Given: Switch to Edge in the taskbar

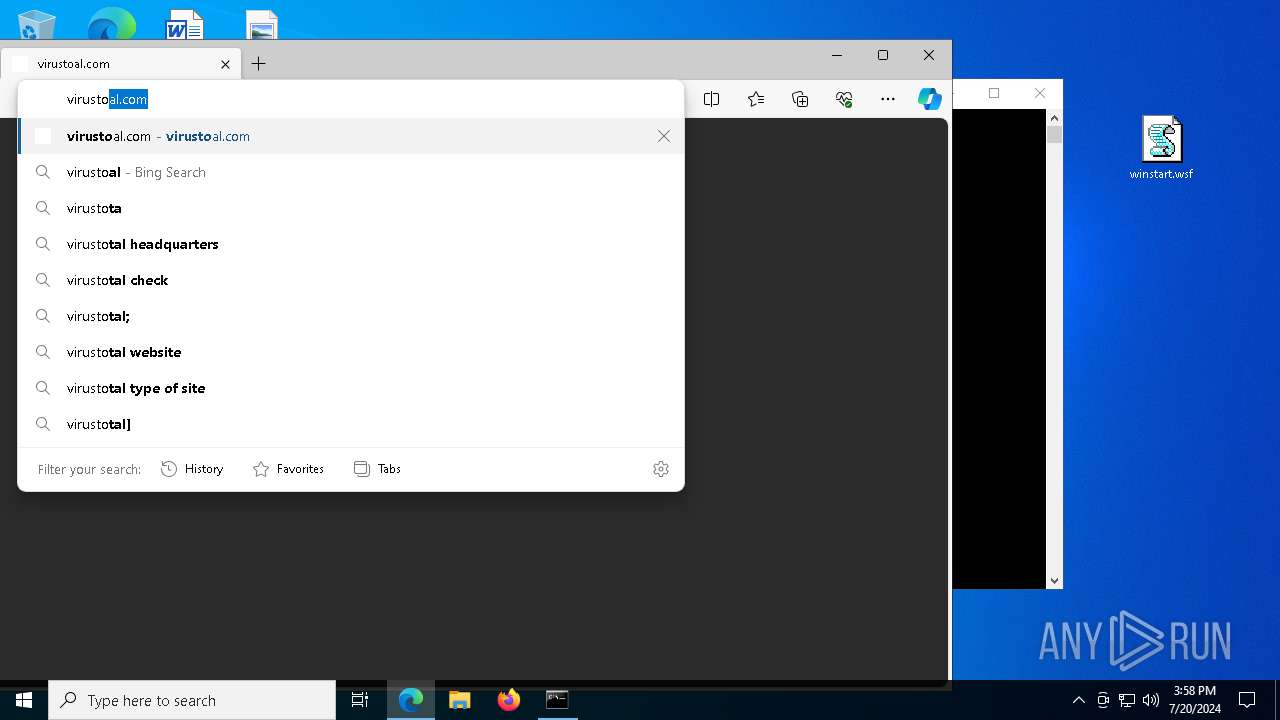Looking at the screenshot, I should 411,700.
